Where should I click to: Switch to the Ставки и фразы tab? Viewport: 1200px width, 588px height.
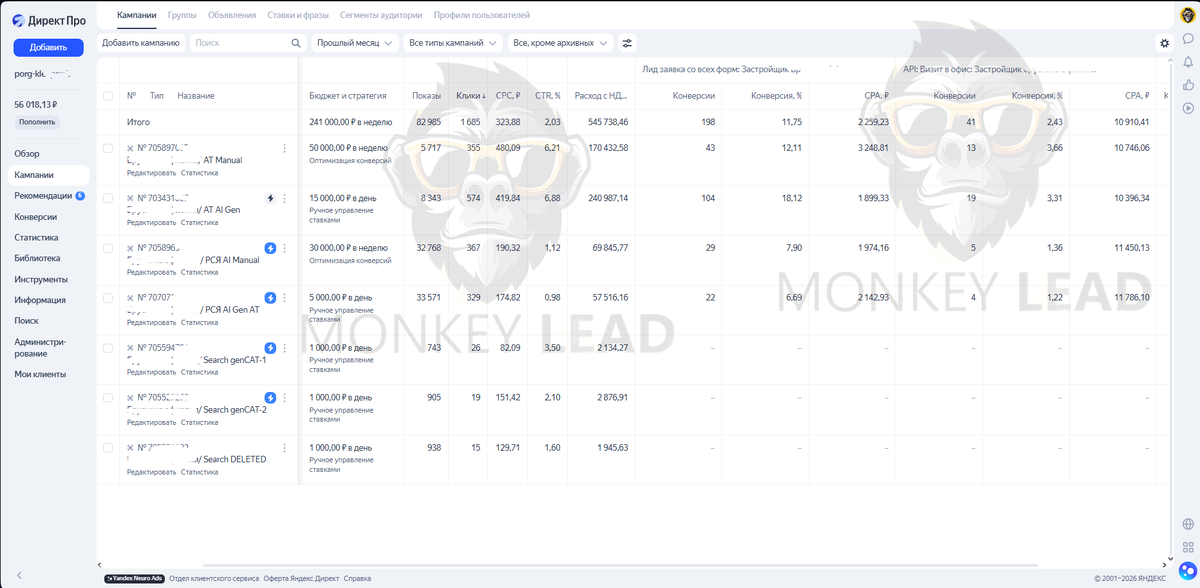(x=298, y=15)
